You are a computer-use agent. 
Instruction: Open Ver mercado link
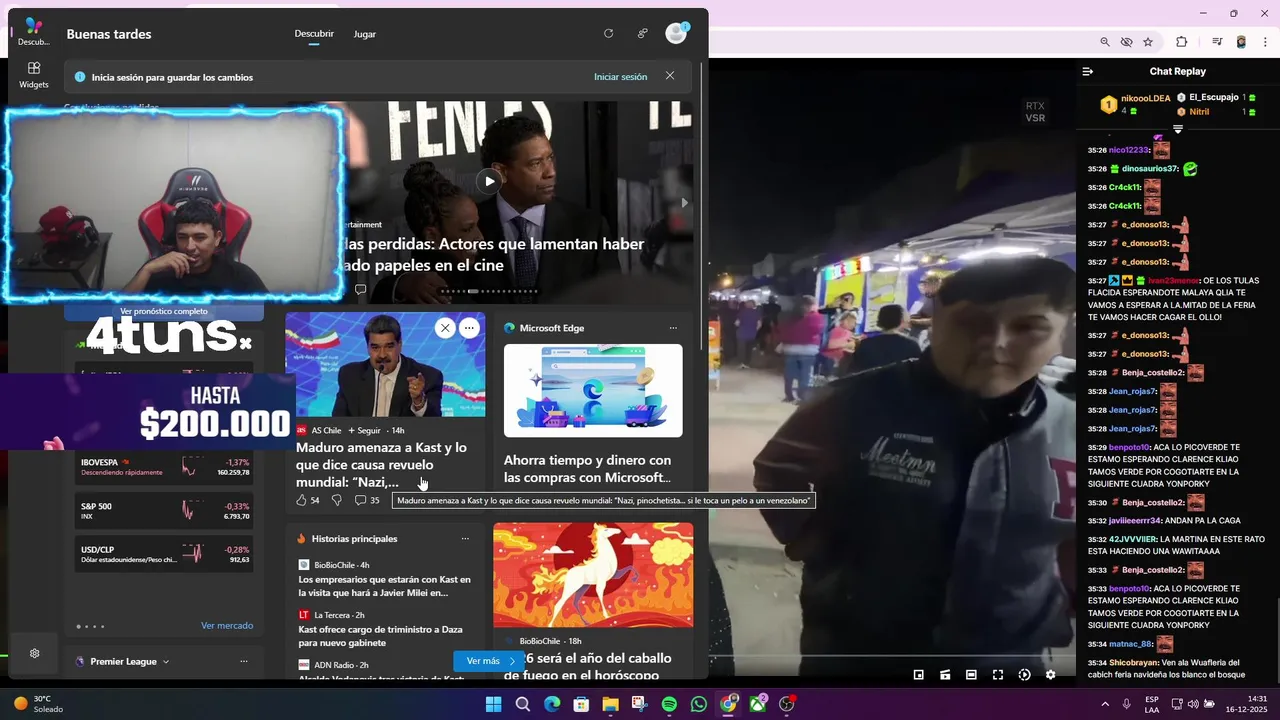pyautogui.click(x=227, y=626)
